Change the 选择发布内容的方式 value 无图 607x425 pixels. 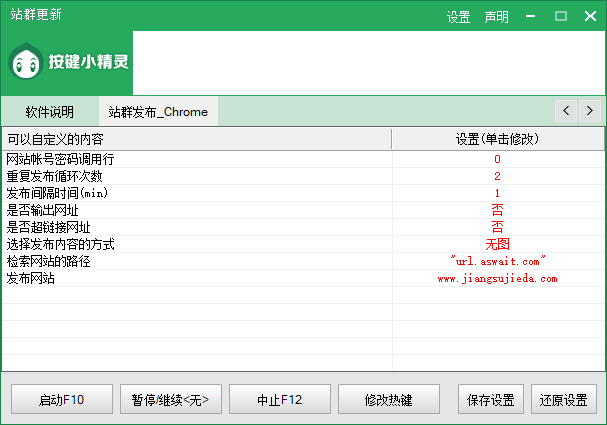point(497,244)
